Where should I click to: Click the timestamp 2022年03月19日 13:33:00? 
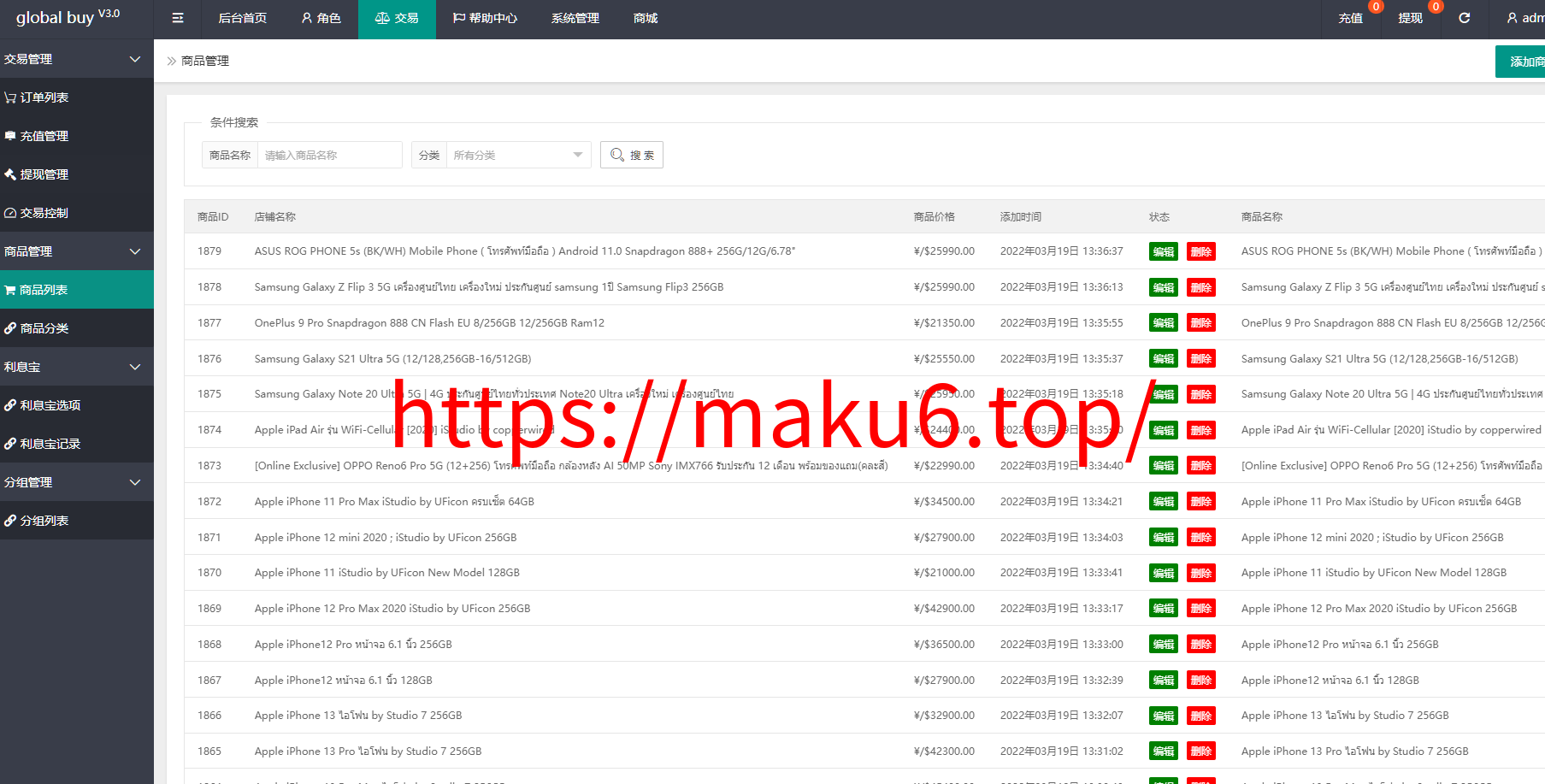click(1062, 645)
